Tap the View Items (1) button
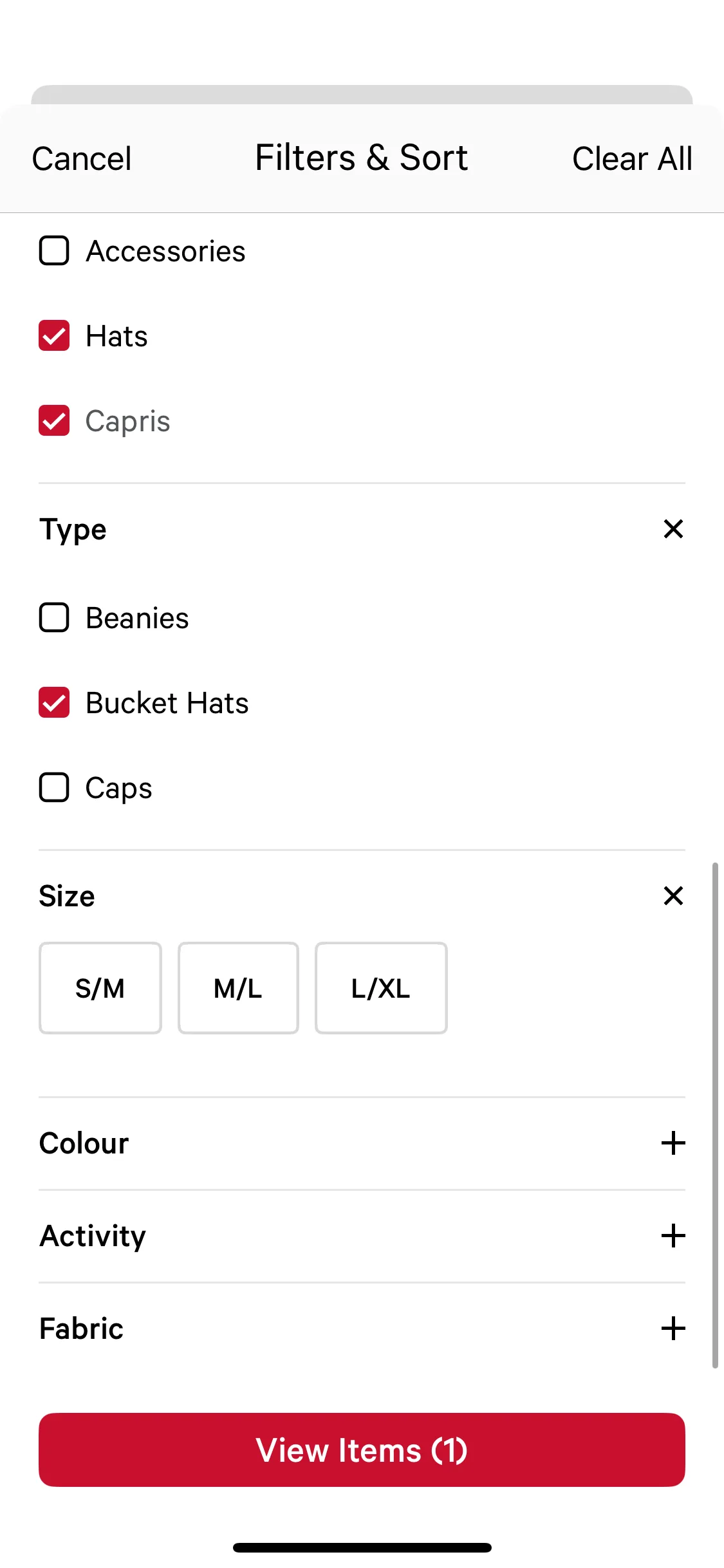The height and width of the screenshot is (1568, 724). pos(362,1450)
